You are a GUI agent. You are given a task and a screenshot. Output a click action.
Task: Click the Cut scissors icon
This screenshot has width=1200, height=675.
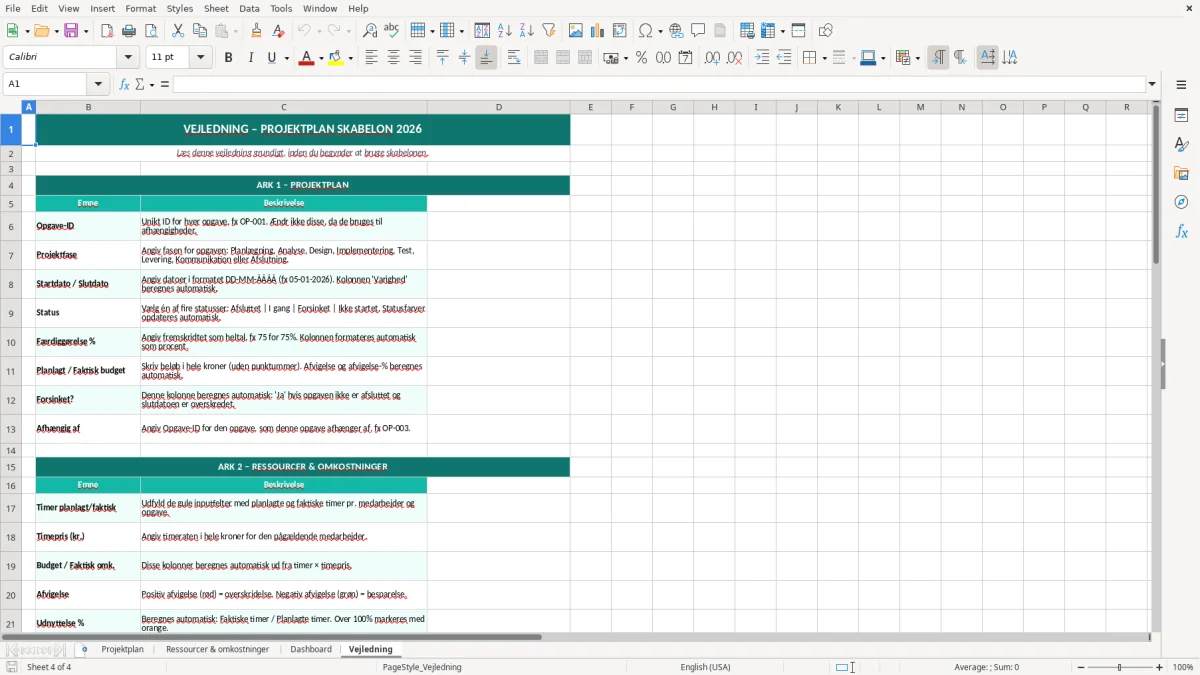pyautogui.click(x=178, y=31)
